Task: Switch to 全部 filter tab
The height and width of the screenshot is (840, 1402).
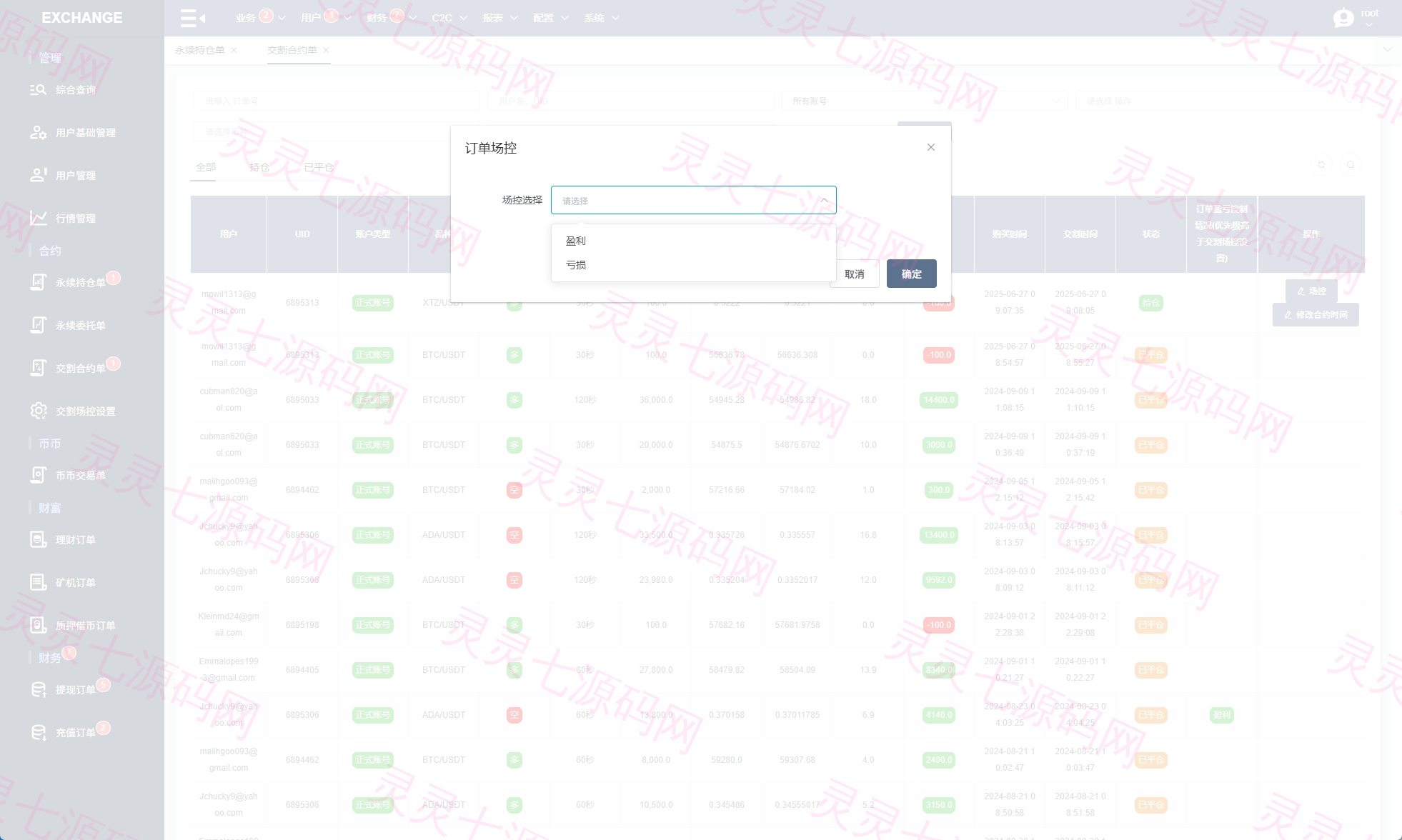Action: (206, 167)
